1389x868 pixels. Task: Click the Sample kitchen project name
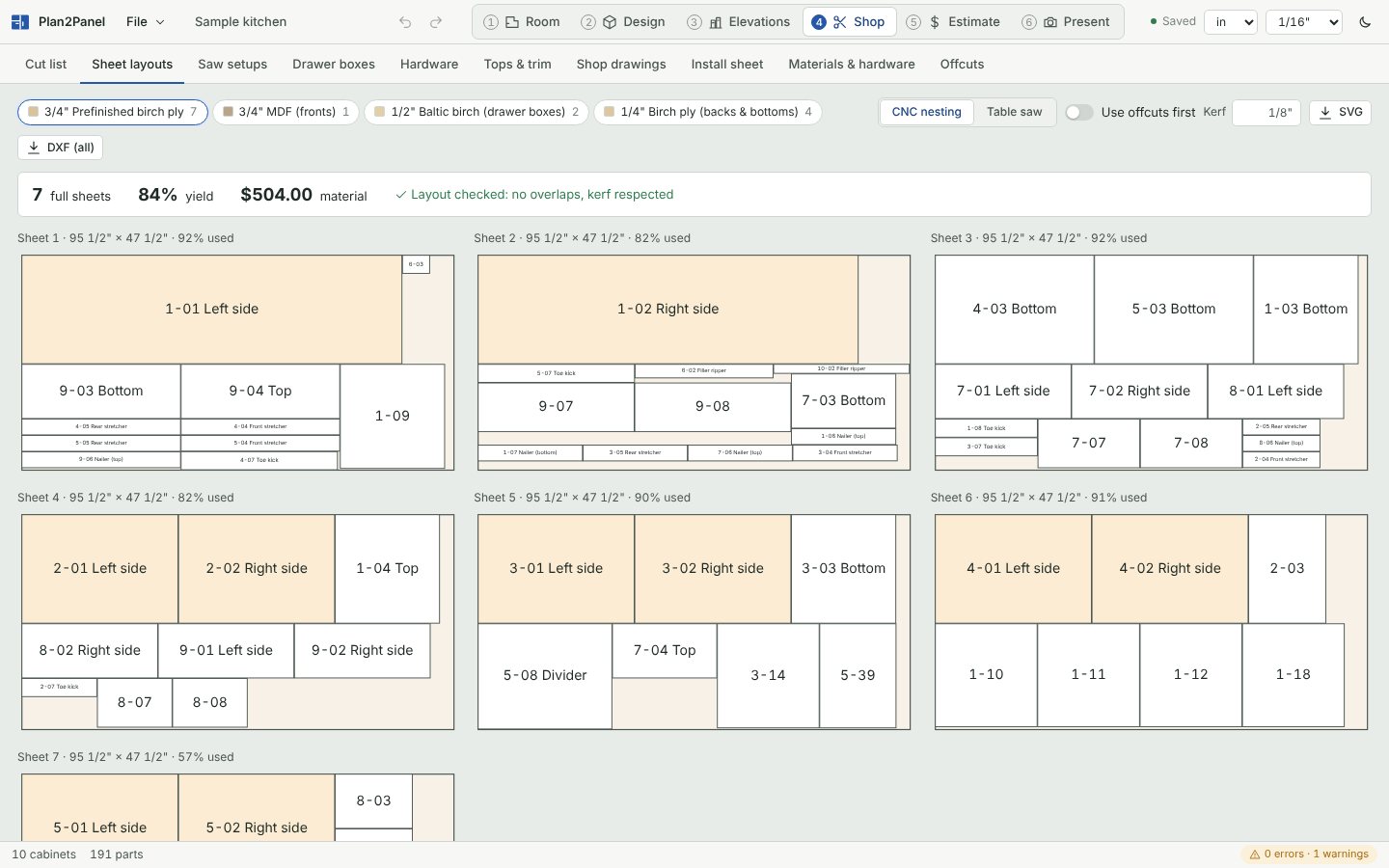pos(240,22)
